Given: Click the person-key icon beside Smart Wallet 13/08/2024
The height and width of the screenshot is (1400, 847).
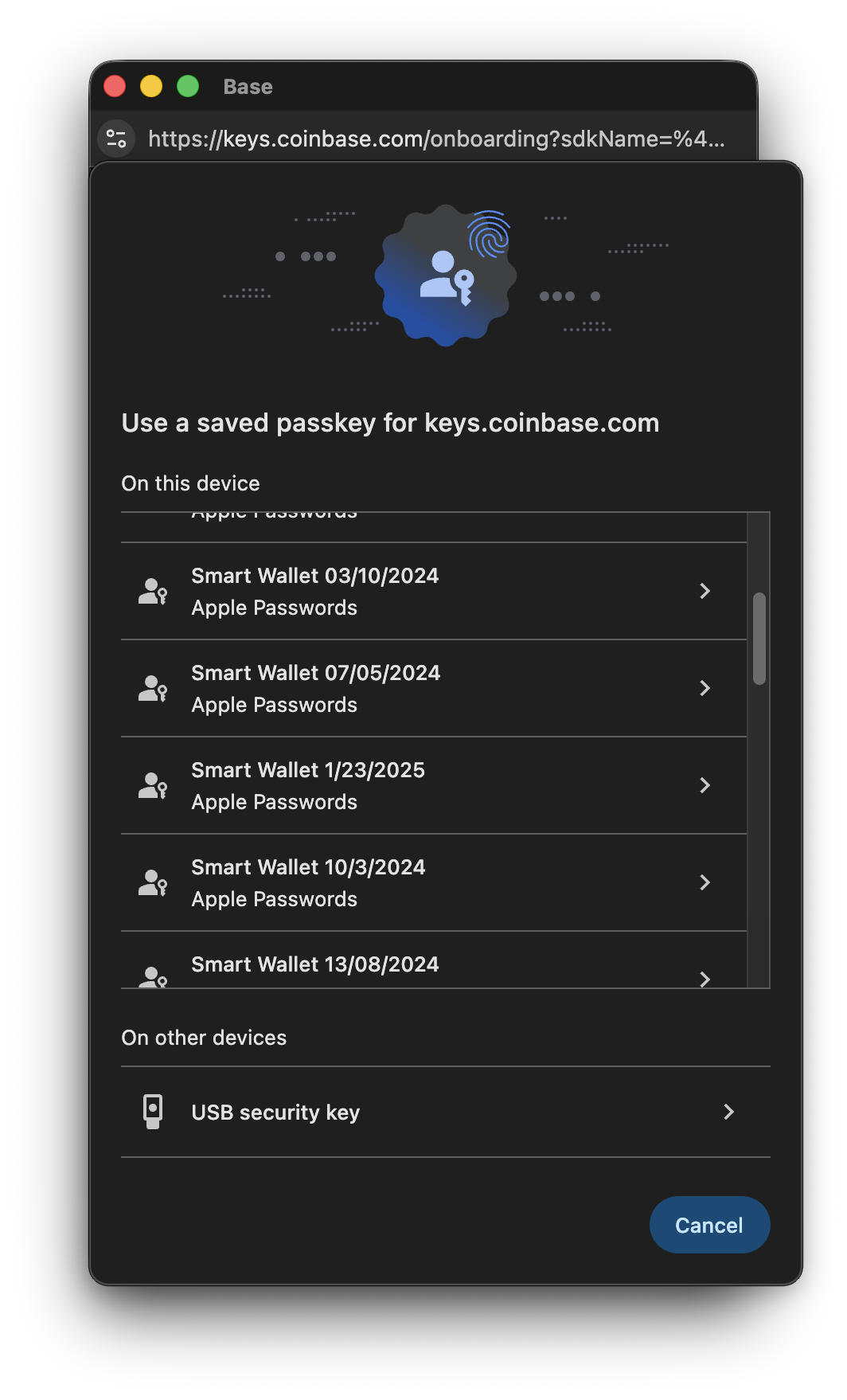Looking at the screenshot, I should [152, 976].
